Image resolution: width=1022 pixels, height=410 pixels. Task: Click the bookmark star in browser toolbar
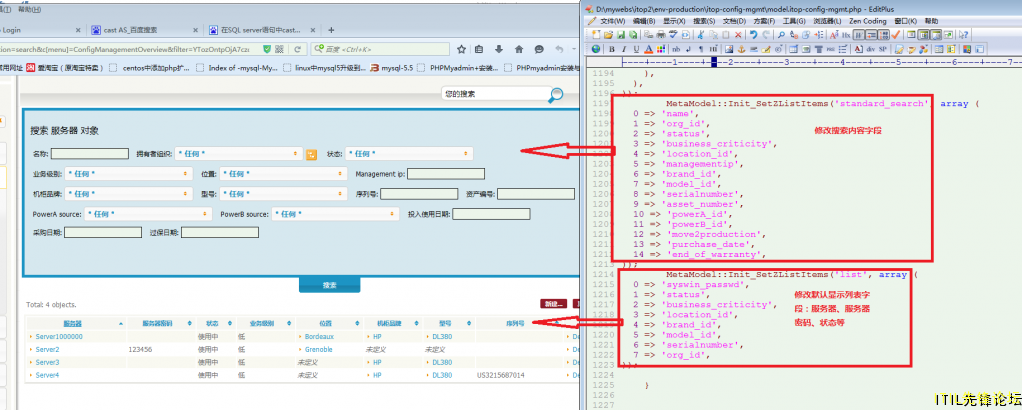461,49
